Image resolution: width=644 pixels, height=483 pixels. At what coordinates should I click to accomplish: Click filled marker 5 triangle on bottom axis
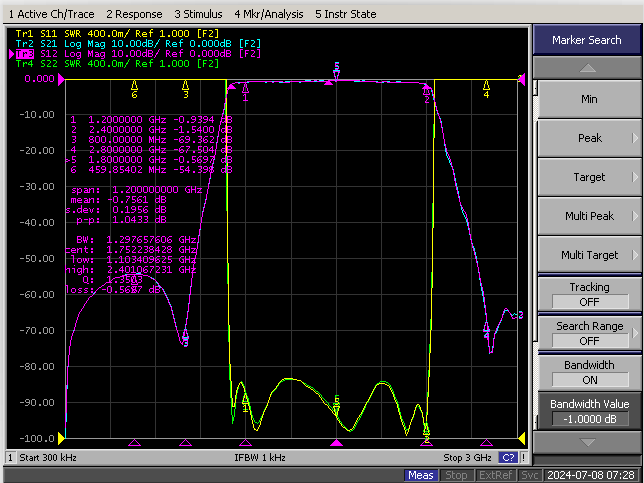pos(336,442)
